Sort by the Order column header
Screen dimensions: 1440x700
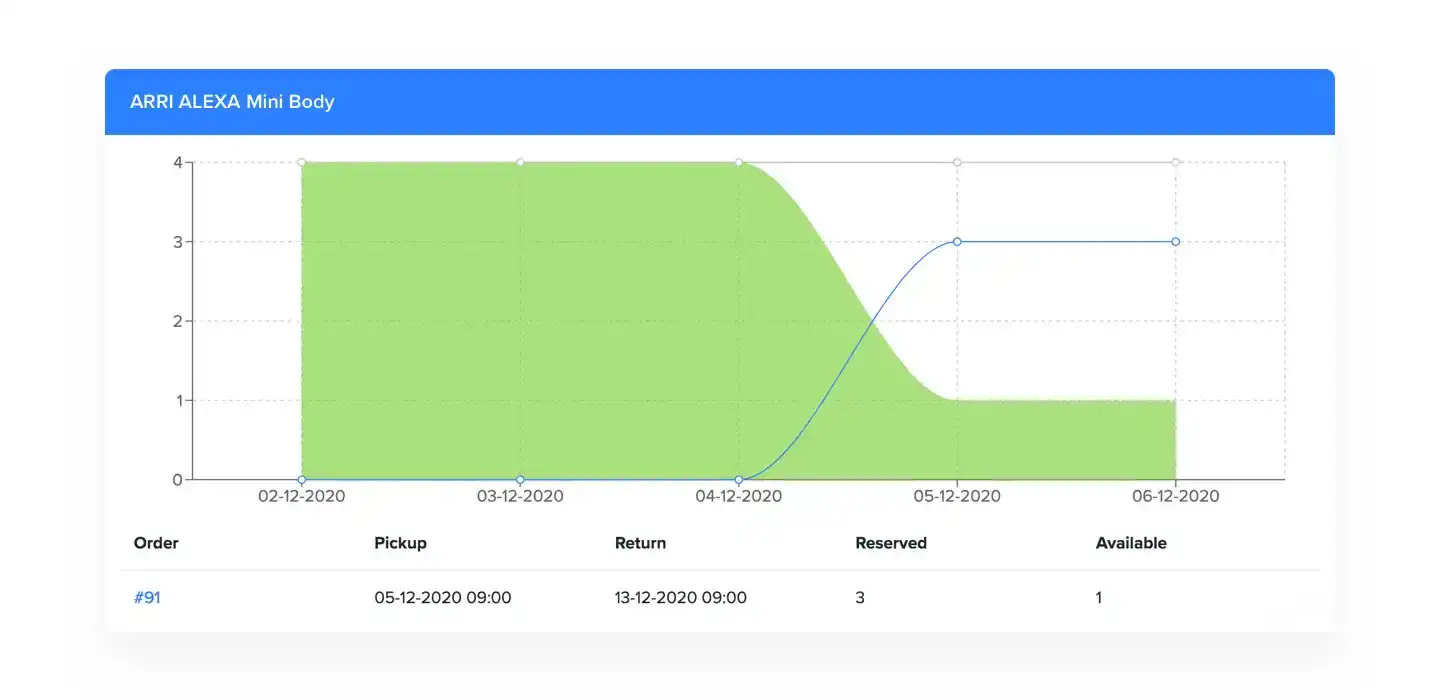(x=156, y=543)
